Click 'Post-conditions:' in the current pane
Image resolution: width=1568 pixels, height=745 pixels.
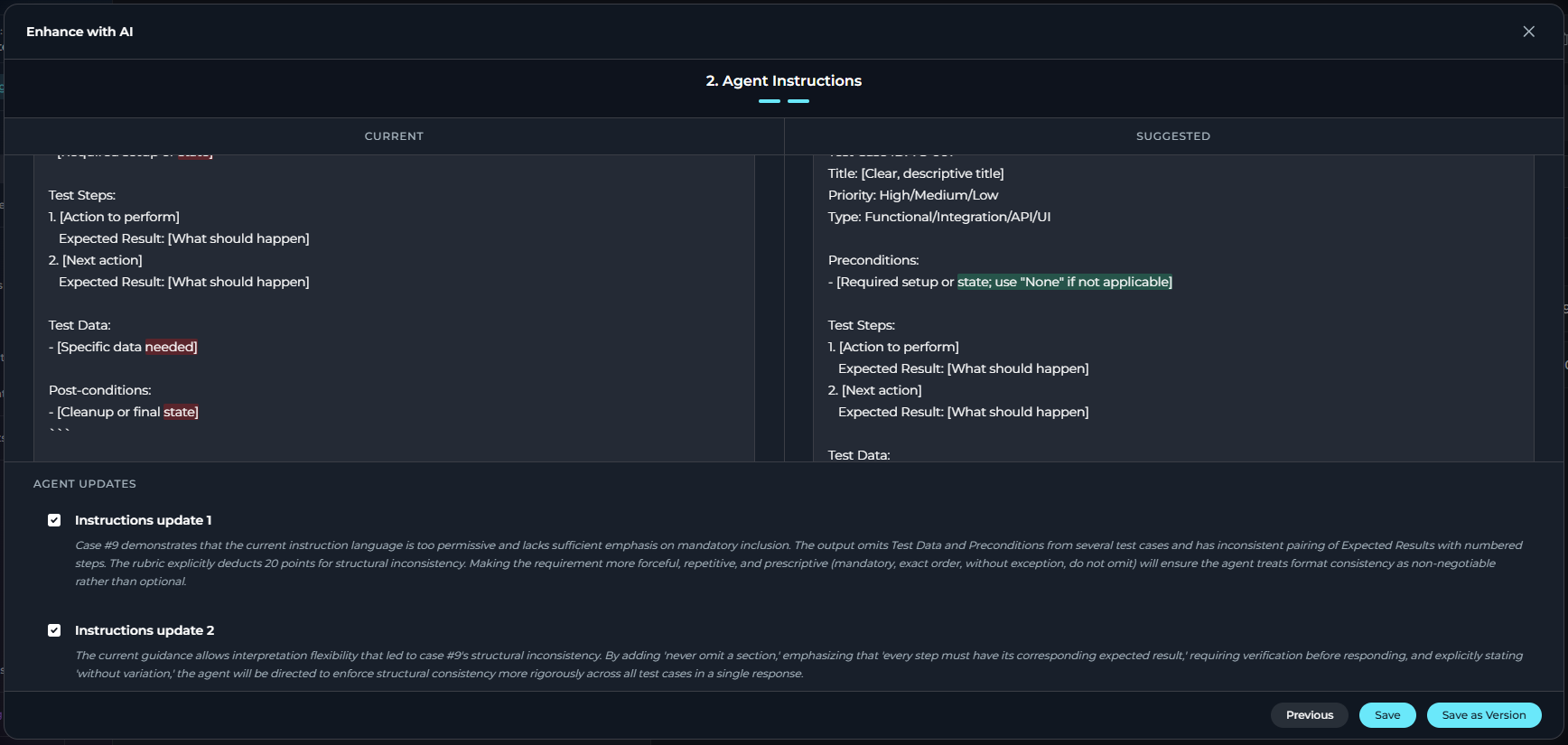click(x=100, y=390)
